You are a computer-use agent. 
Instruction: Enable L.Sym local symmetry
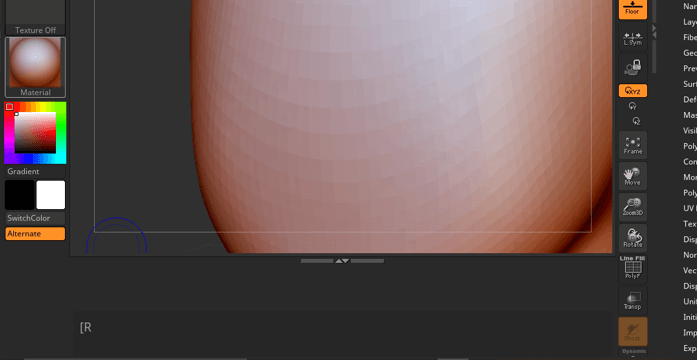[x=633, y=37]
